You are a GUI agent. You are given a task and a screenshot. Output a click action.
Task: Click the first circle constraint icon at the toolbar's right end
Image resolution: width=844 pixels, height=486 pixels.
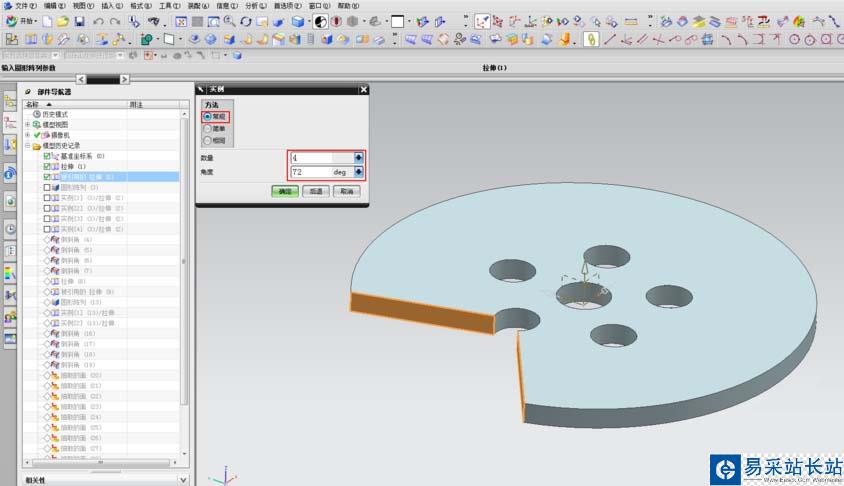tap(794, 39)
